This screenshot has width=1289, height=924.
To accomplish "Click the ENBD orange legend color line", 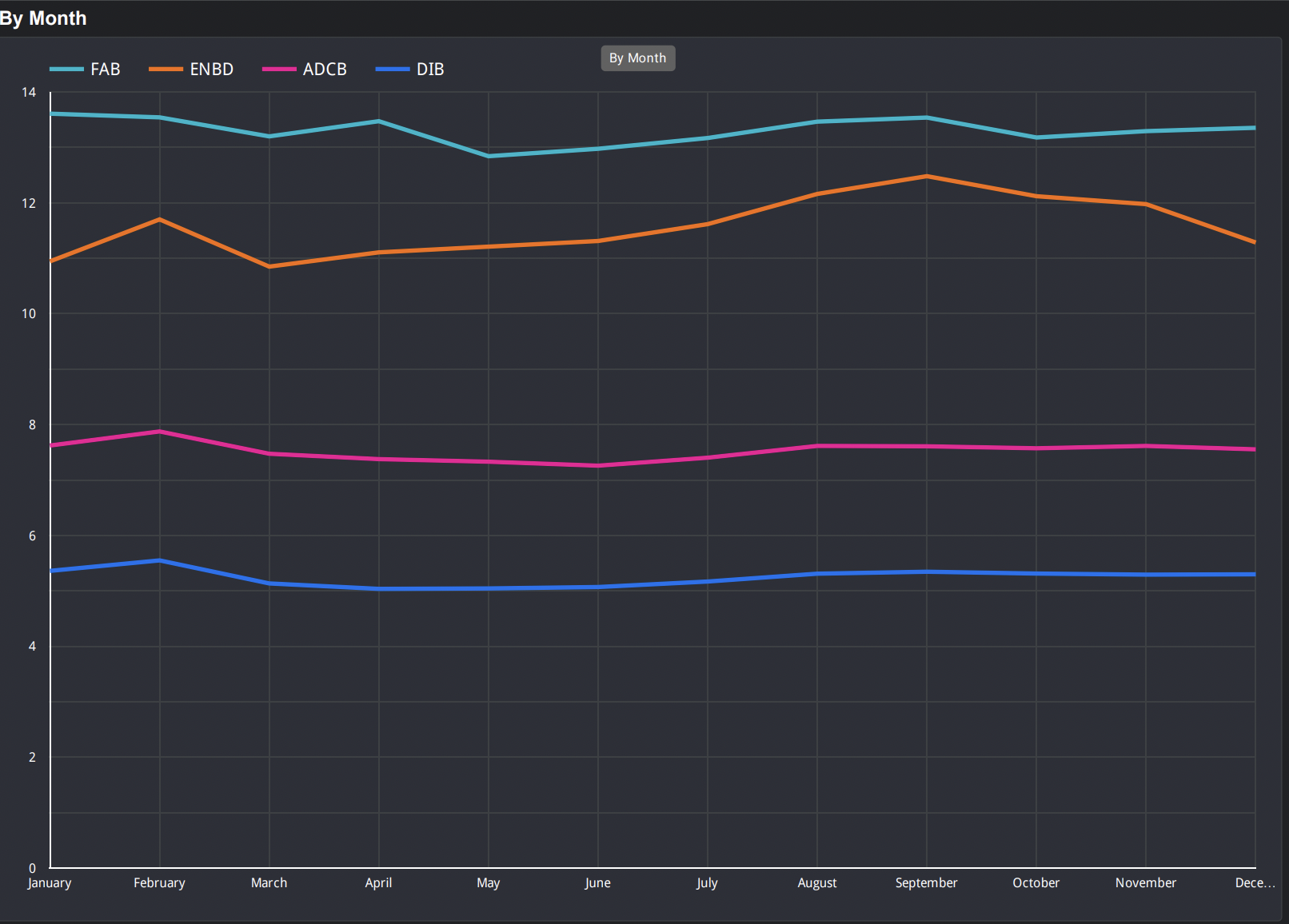I will click(x=166, y=70).
